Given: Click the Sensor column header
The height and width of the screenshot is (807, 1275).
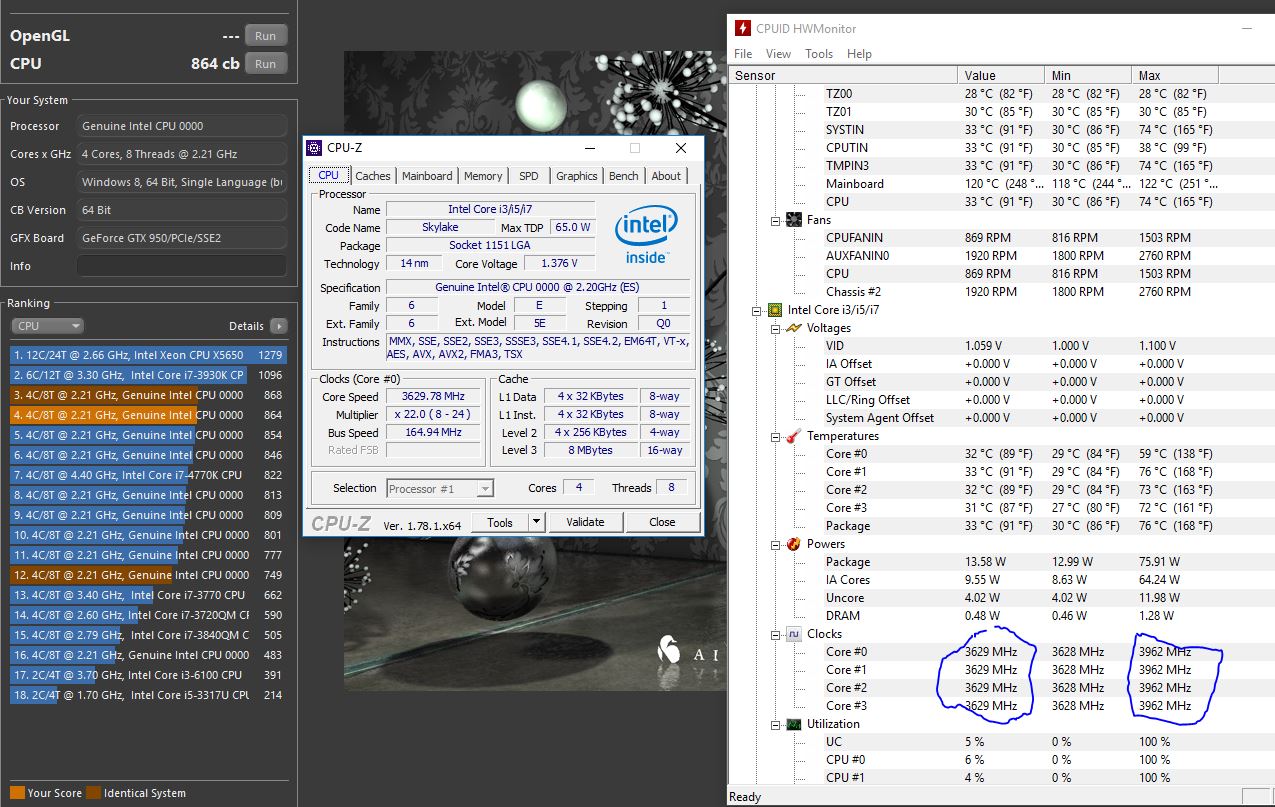Looking at the screenshot, I should tap(843, 76).
